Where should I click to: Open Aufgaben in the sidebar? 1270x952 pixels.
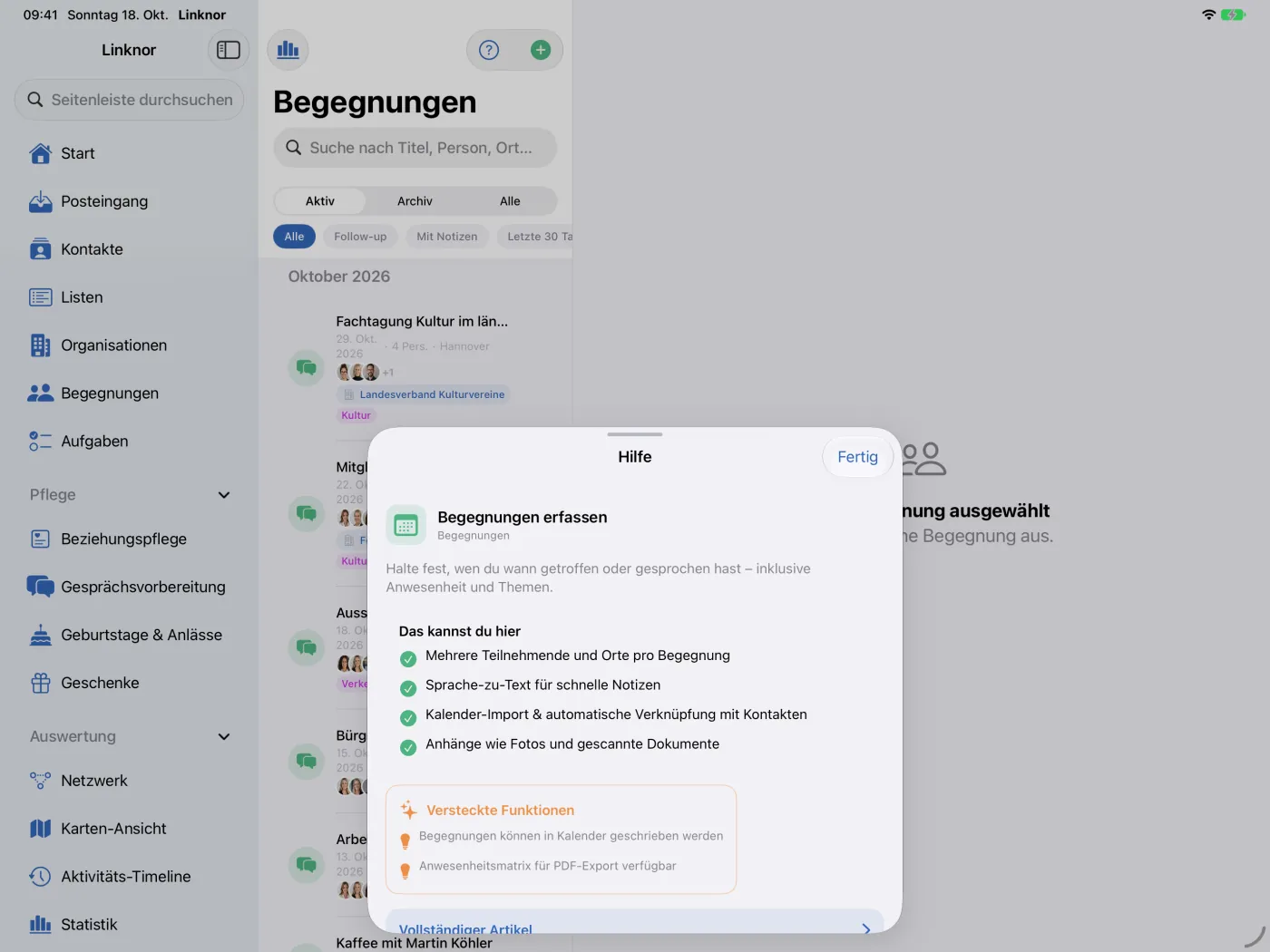point(129,442)
